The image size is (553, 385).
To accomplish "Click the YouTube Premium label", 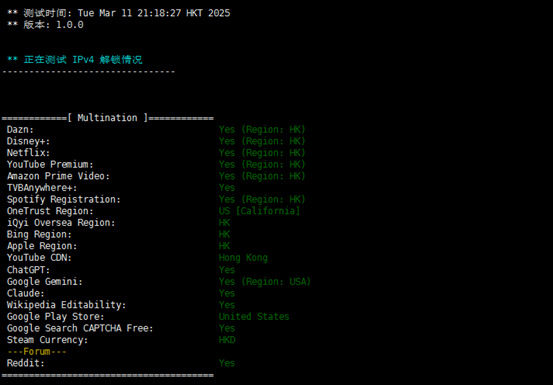I will click(50, 165).
